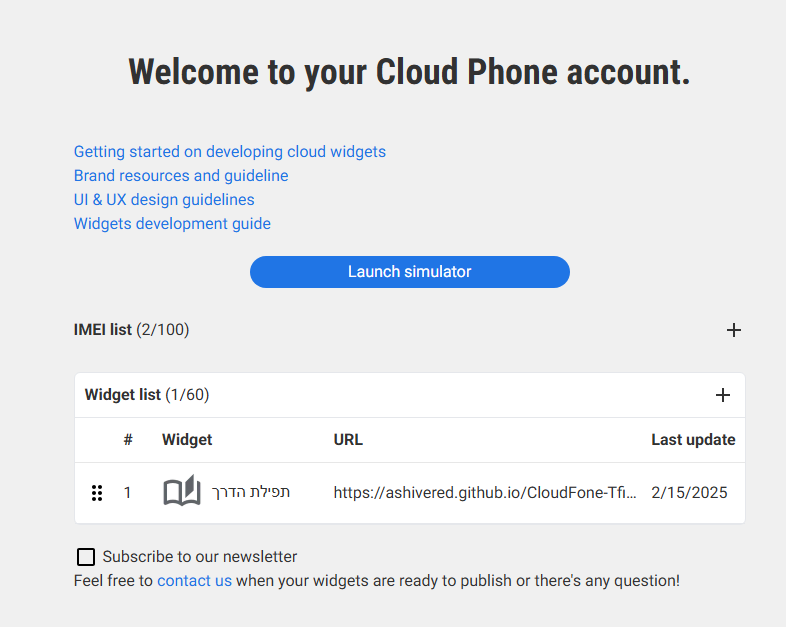Visit the UI & UX design guidelines
Viewport: 786px width, 627px height.
[164, 200]
